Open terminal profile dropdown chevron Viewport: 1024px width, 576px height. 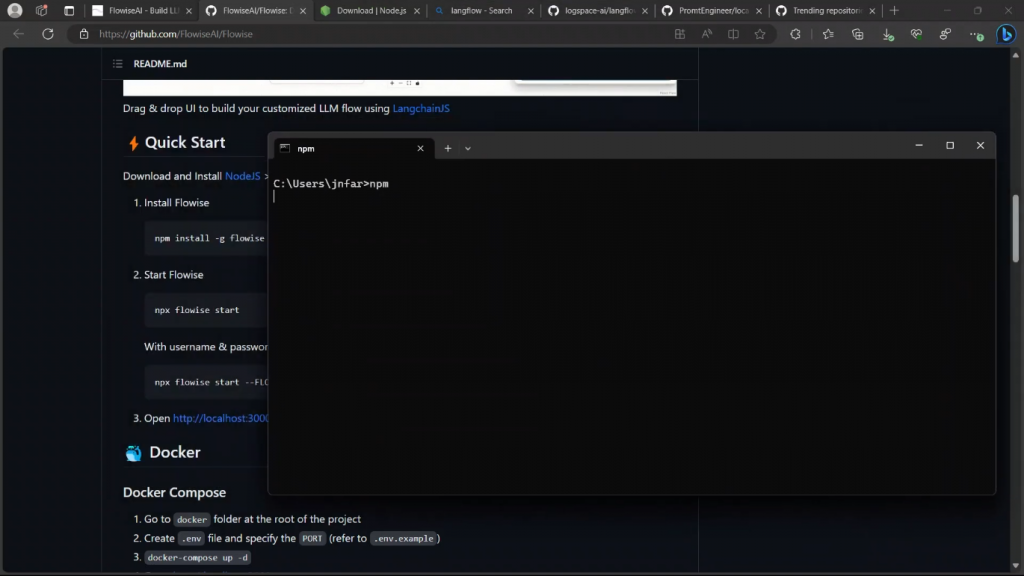tap(468, 148)
